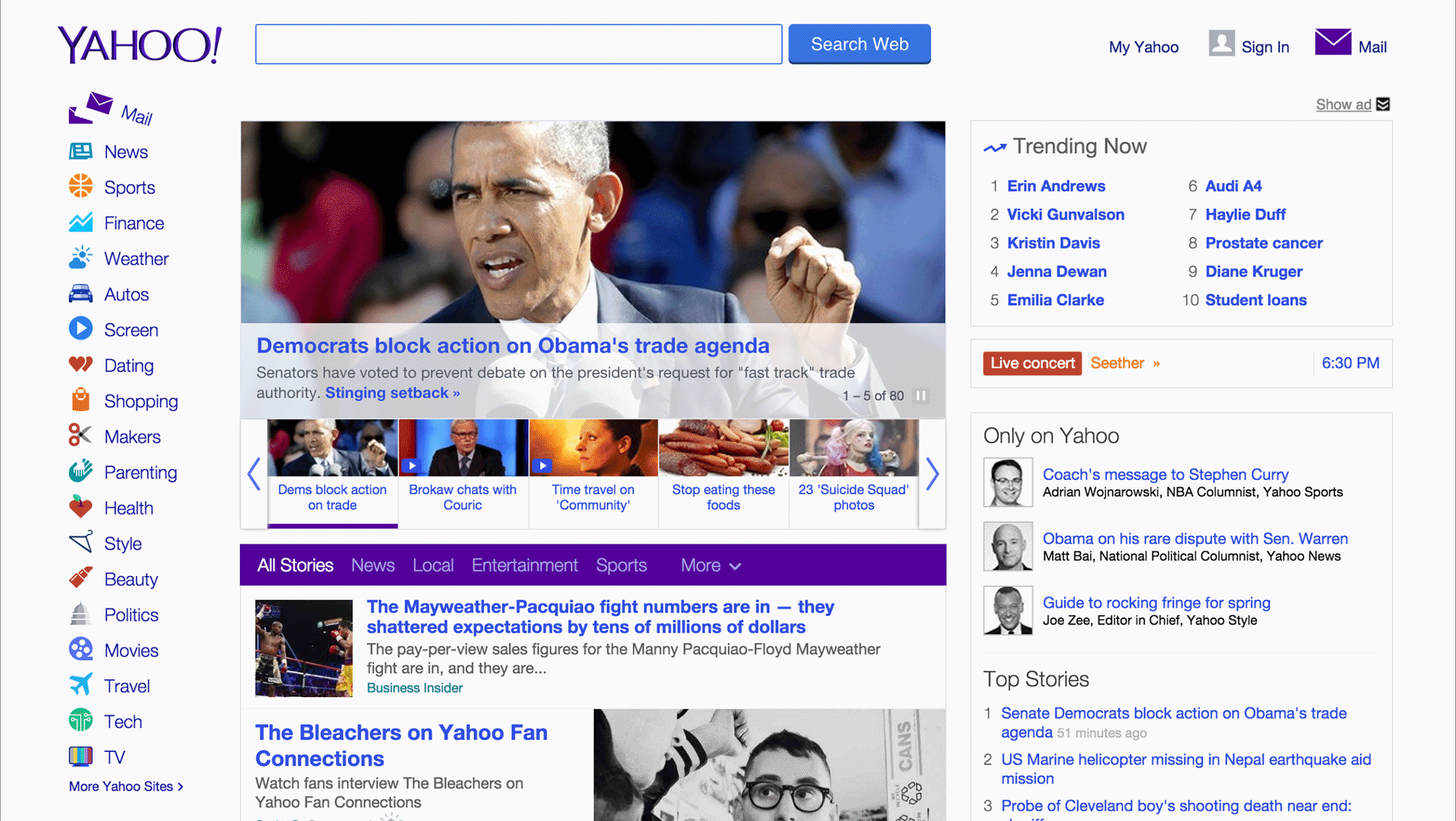The image size is (1456, 821).
Task: Select the Local stories tab
Action: (x=433, y=565)
